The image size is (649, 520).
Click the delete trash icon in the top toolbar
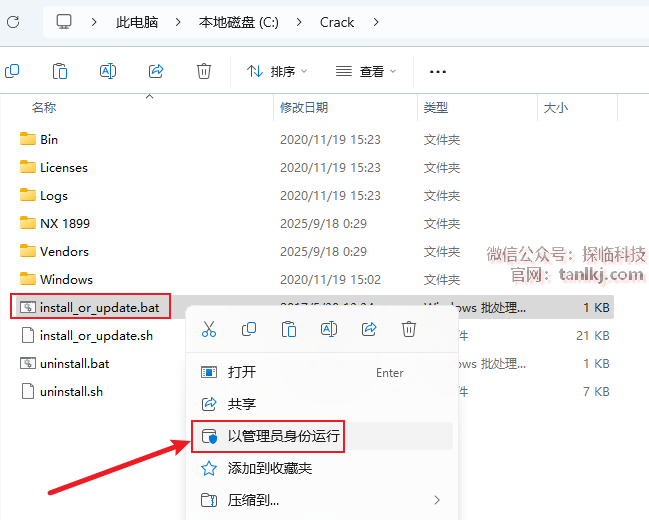point(204,71)
